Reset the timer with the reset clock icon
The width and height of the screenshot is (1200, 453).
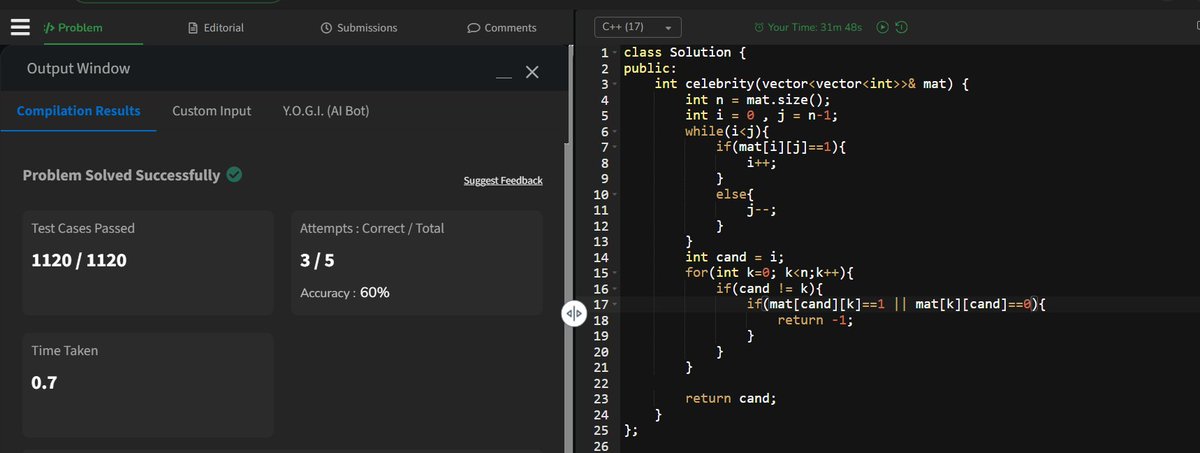[x=900, y=27]
